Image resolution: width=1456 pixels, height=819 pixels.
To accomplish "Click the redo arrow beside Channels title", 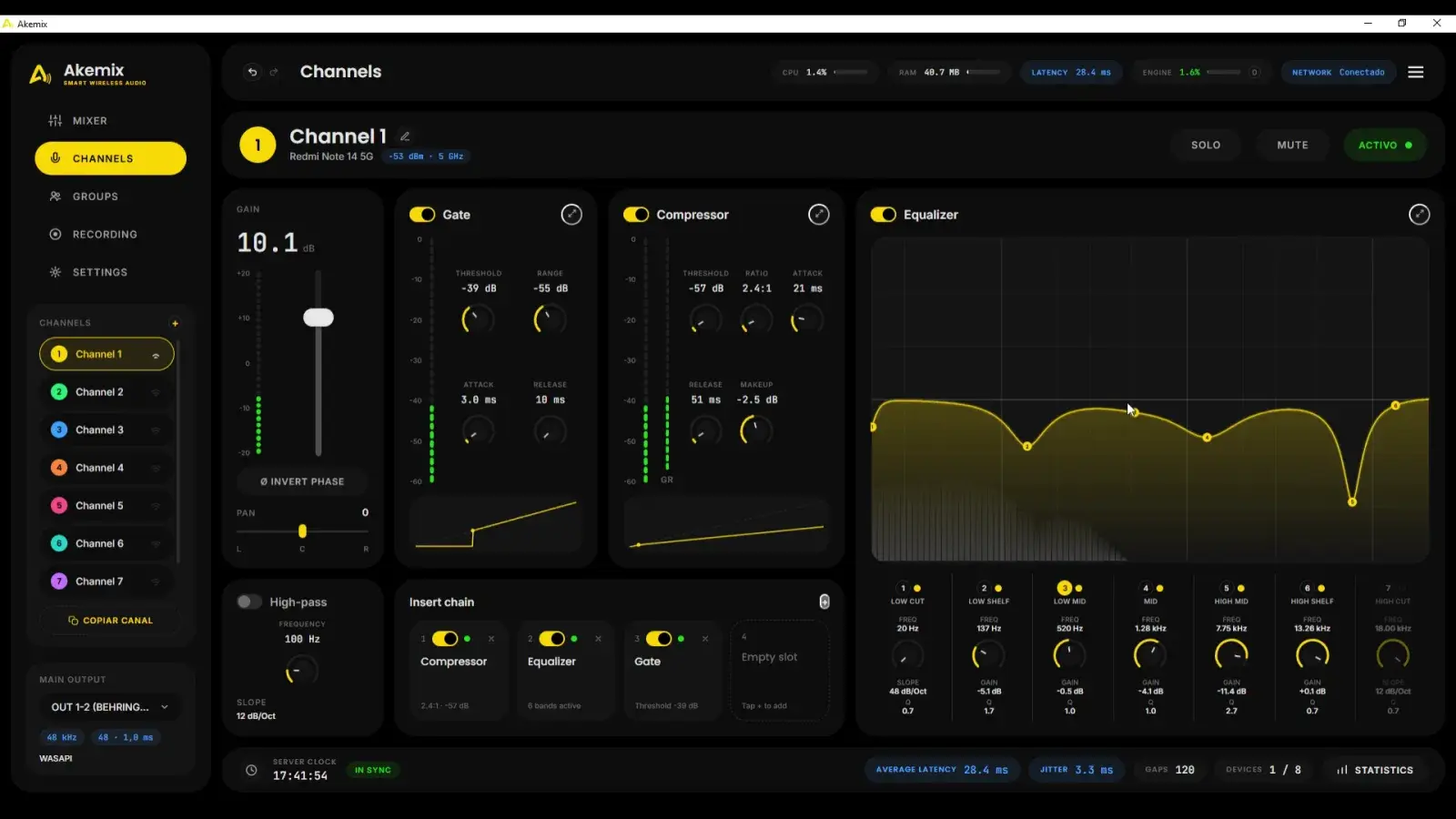I will tap(274, 72).
